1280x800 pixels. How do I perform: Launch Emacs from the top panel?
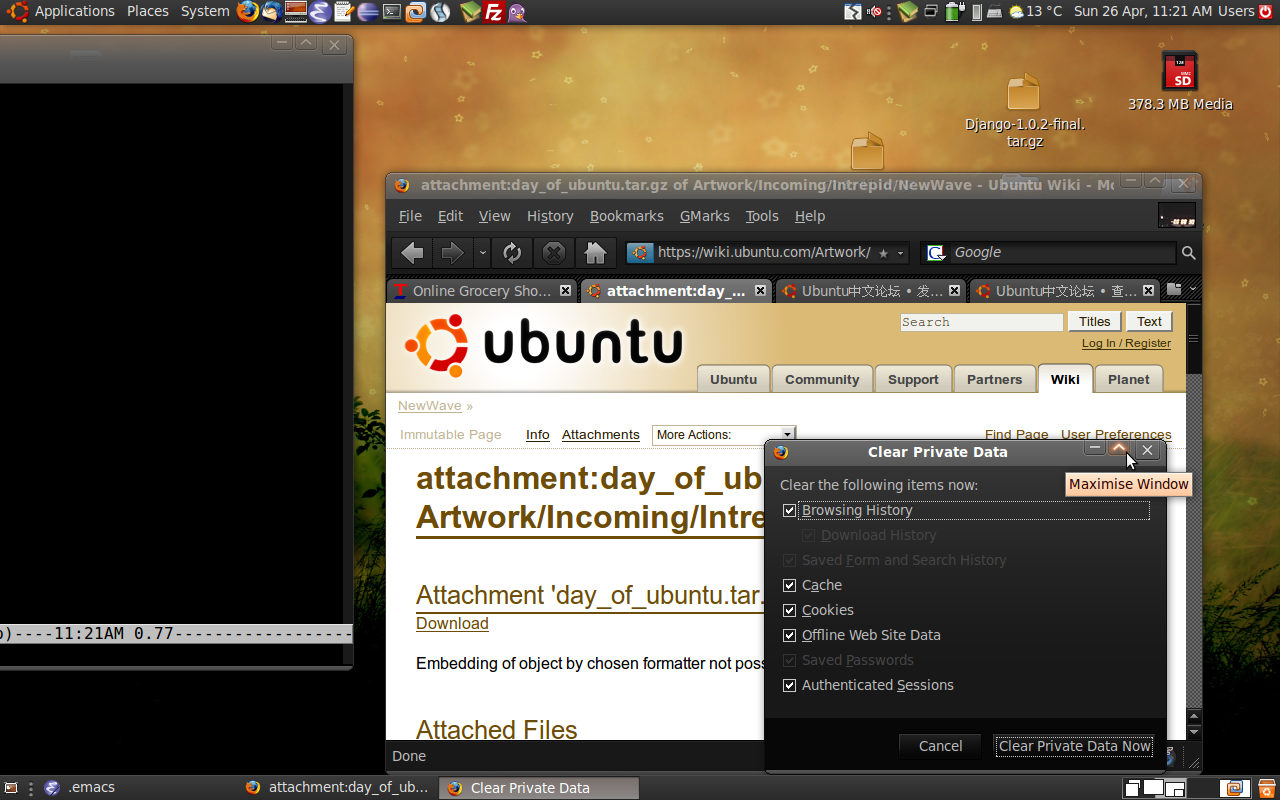pyautogui.click(x=319, y=12)
